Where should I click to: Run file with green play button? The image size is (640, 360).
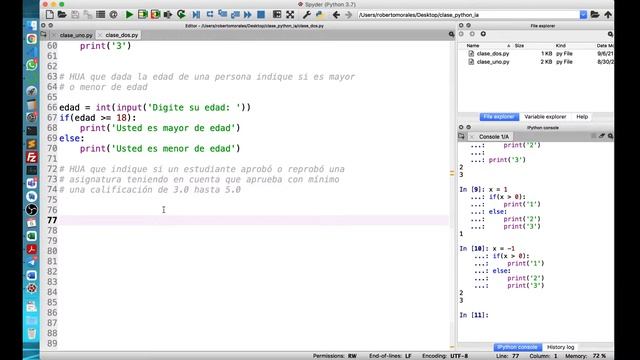click(x=129, y=15)
